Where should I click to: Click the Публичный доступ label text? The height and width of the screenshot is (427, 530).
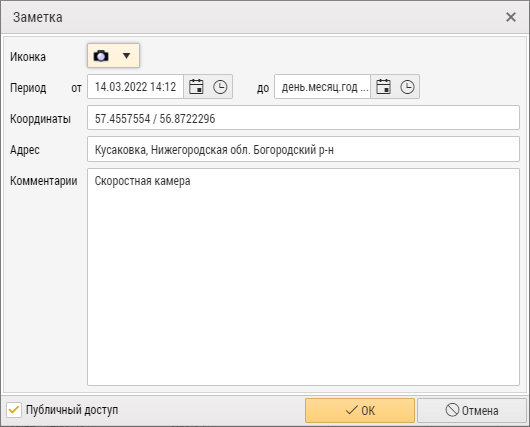coord(72,410)
